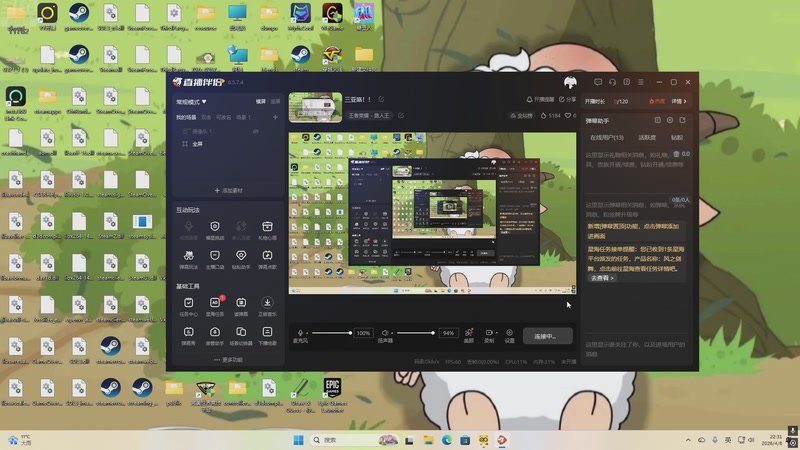This screenshot has width=800, height=450.
Task: Click the heart likes counter
Action: coord(570,115)
